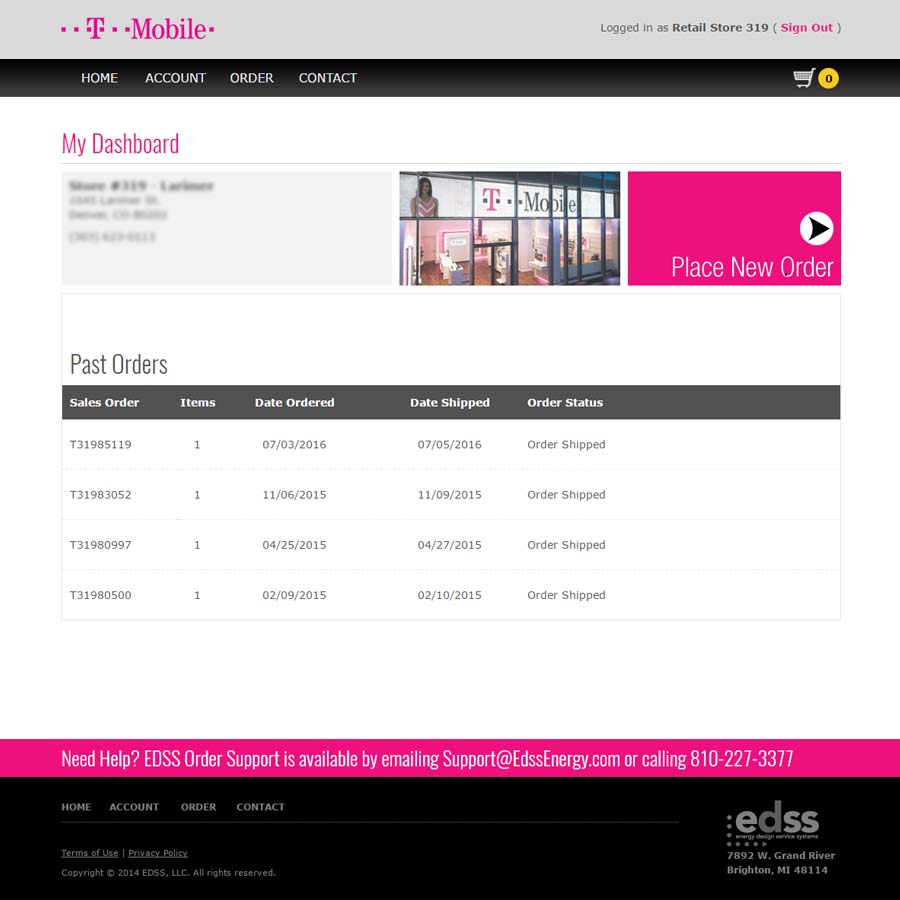Click the T-Mobile logo in header
Viewport: 900px width, 900px height.
point(138,29)
